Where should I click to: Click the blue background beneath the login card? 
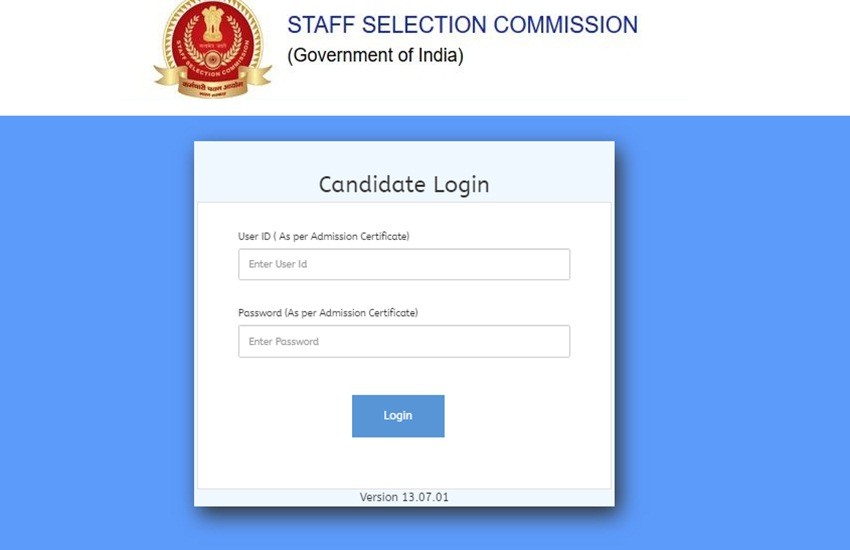[404, 530]
